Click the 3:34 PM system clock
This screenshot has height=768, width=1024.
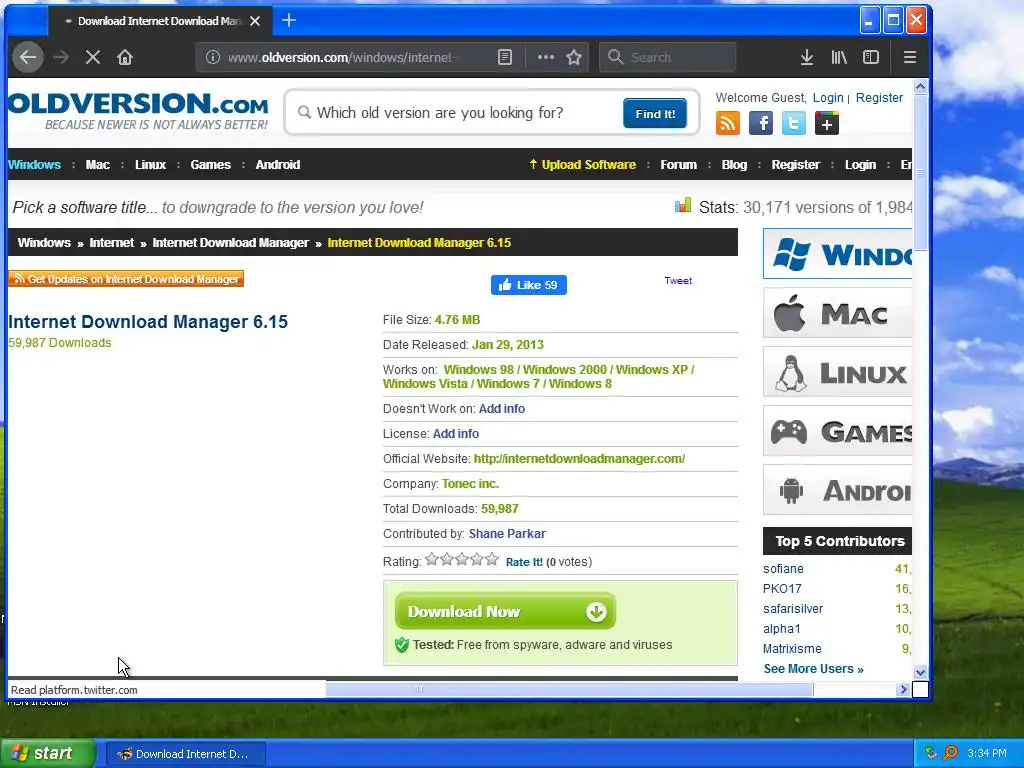click(987, 754)
